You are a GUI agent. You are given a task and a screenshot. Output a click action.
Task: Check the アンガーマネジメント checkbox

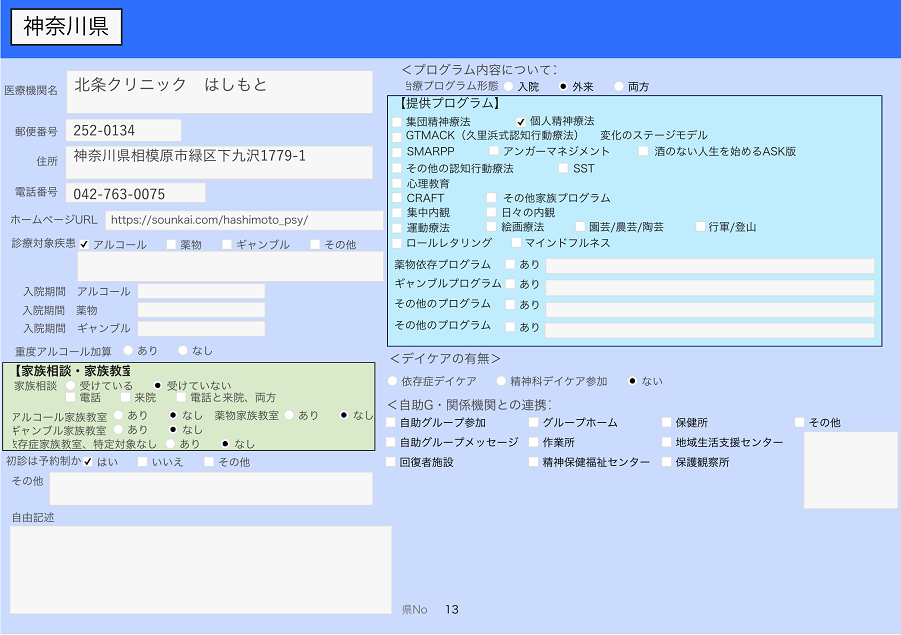point(494,151)
